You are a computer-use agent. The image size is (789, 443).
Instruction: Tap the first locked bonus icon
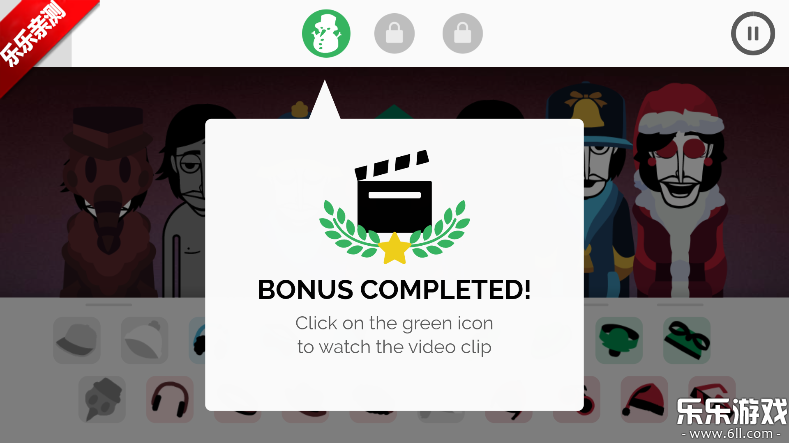(x=394, y=34)
